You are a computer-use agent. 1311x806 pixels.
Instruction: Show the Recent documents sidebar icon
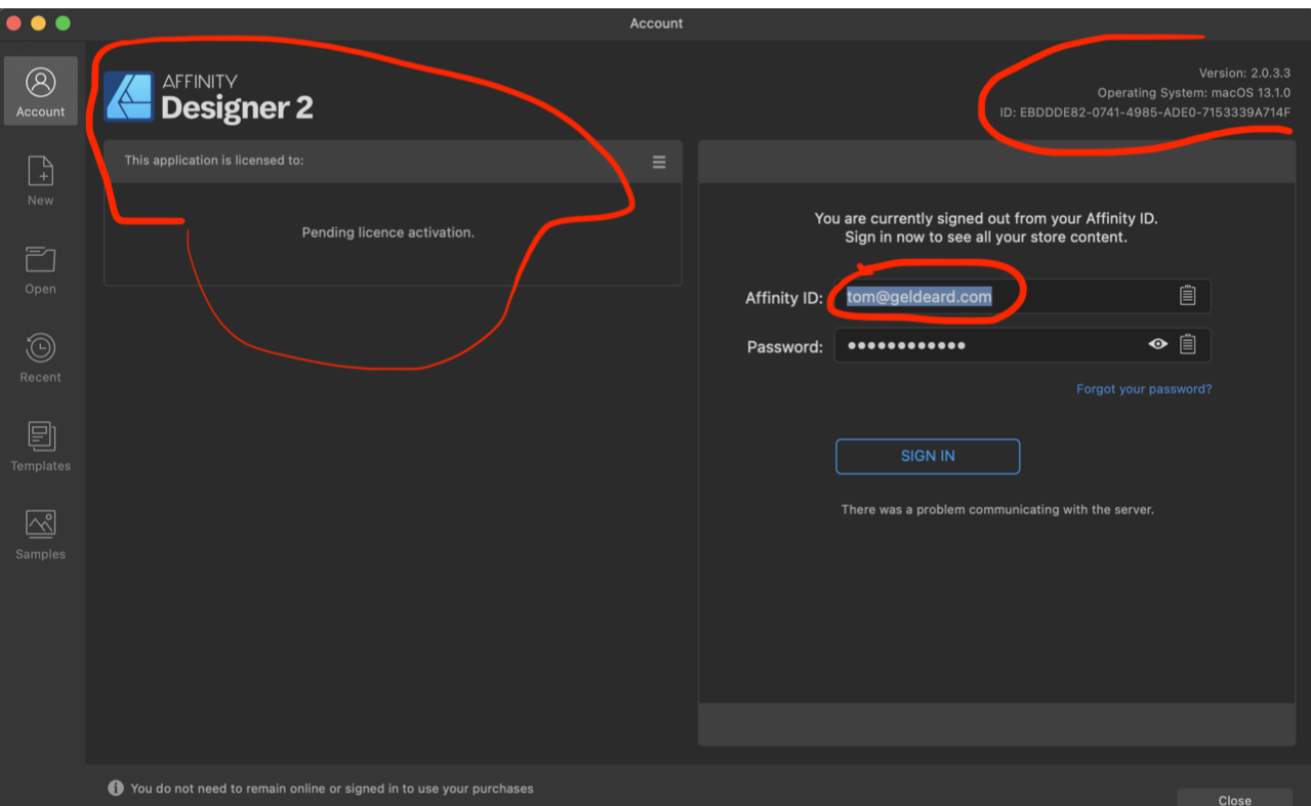coord(40,357)
